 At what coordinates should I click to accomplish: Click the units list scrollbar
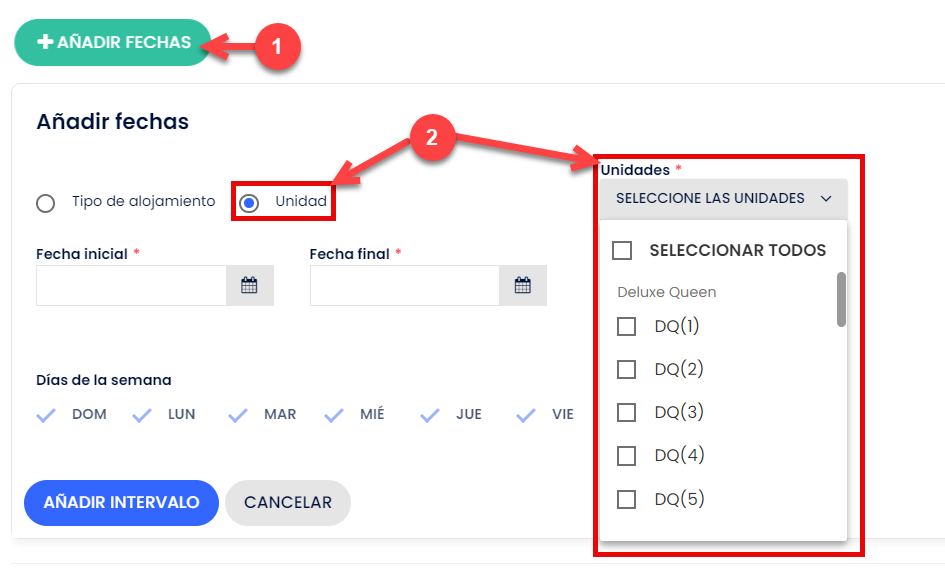pos(841,300)
